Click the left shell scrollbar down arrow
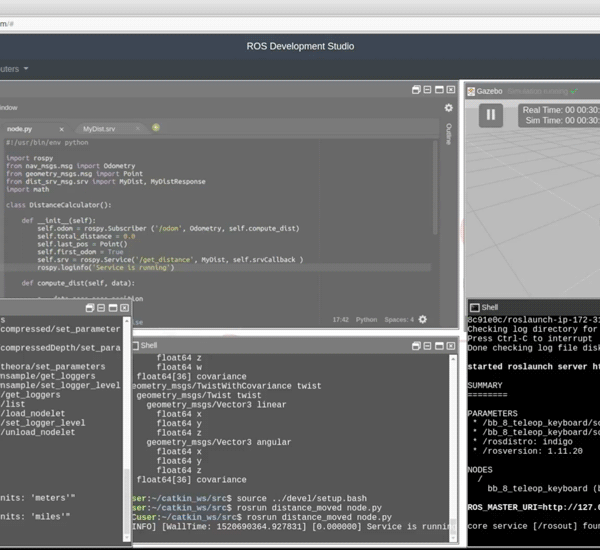The image size is (600, 550). (x=127, y=538)
